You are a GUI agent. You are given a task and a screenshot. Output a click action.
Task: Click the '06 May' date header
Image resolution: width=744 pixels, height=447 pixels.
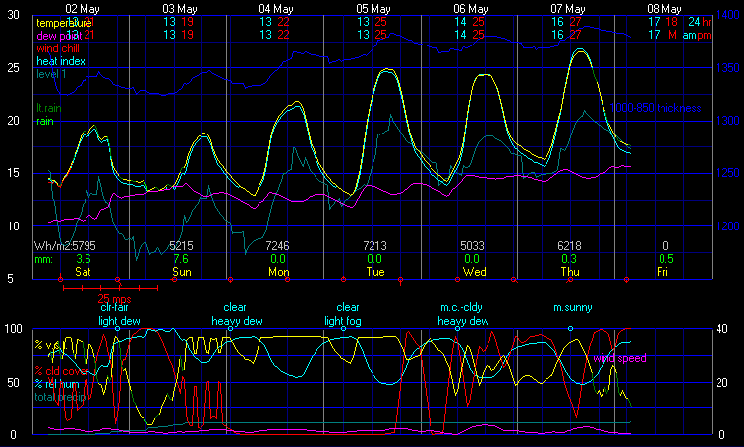[471, 9]
